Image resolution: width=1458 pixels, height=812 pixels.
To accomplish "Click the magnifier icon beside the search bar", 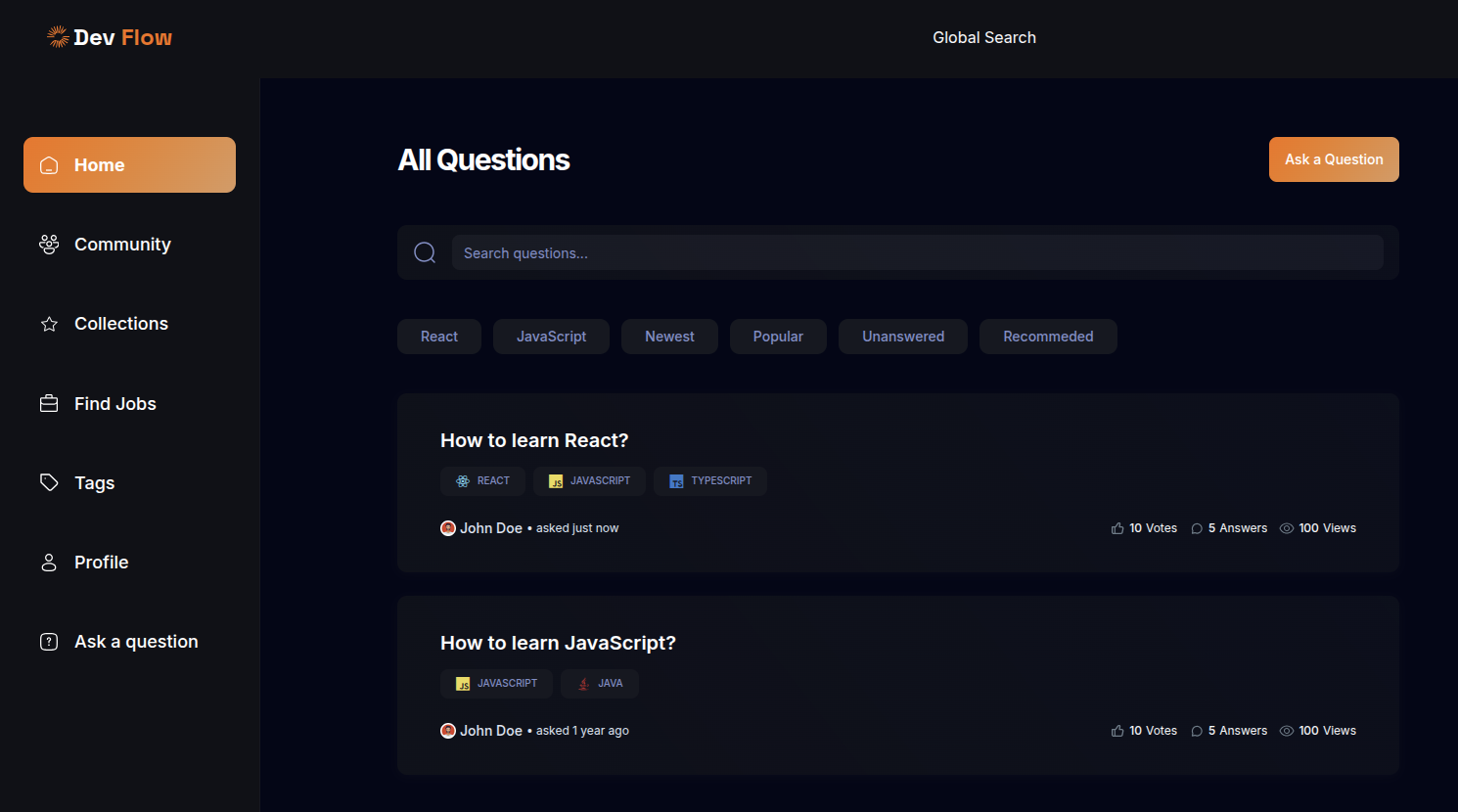I will tap(424, 251).
